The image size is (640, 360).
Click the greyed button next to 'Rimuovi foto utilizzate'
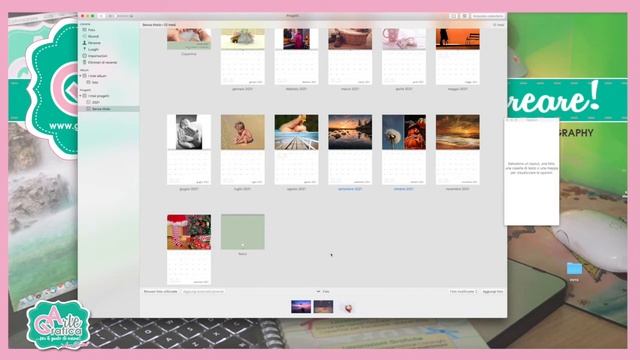click(203, 291)
